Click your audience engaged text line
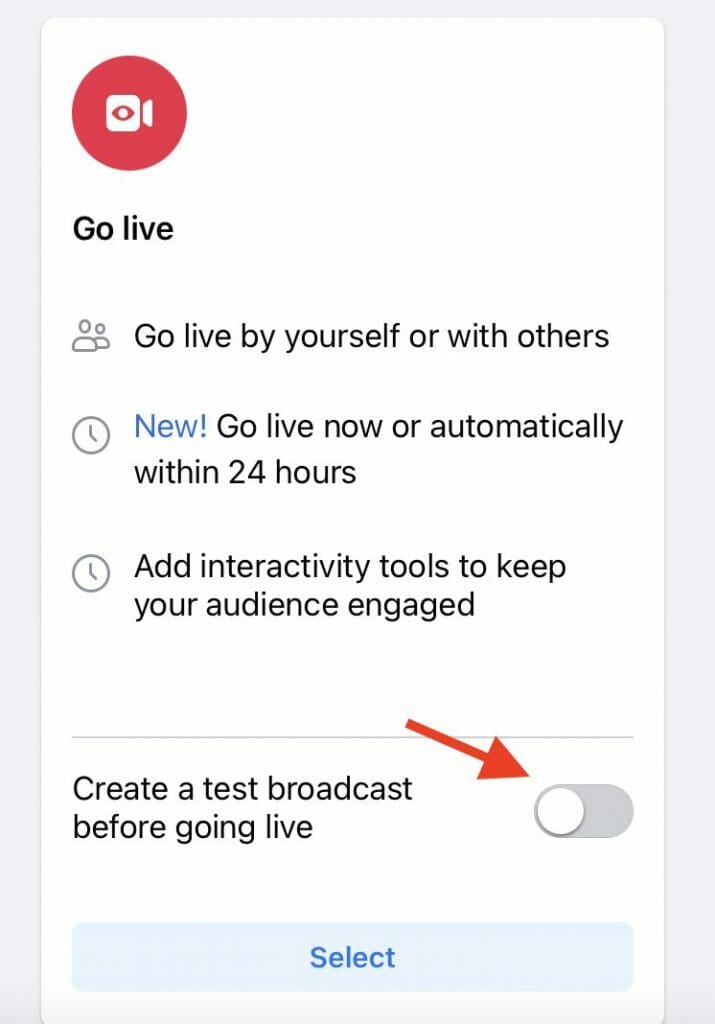The height and width of the screenshot is (1024, 715). pos(304,605)
